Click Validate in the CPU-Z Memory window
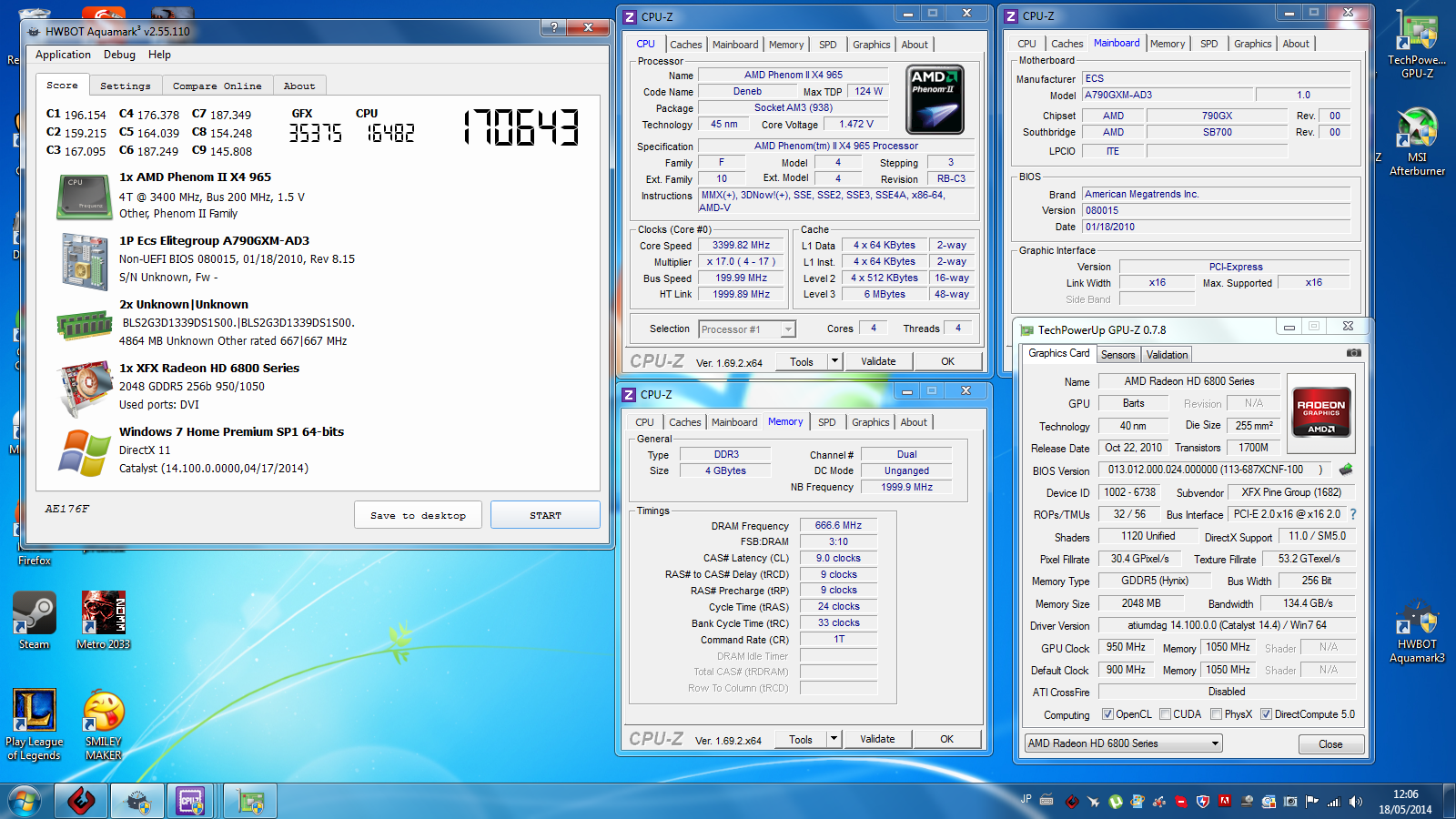Image resolution: width=1456 pixels, height=819 pixels. click(877, 739)
